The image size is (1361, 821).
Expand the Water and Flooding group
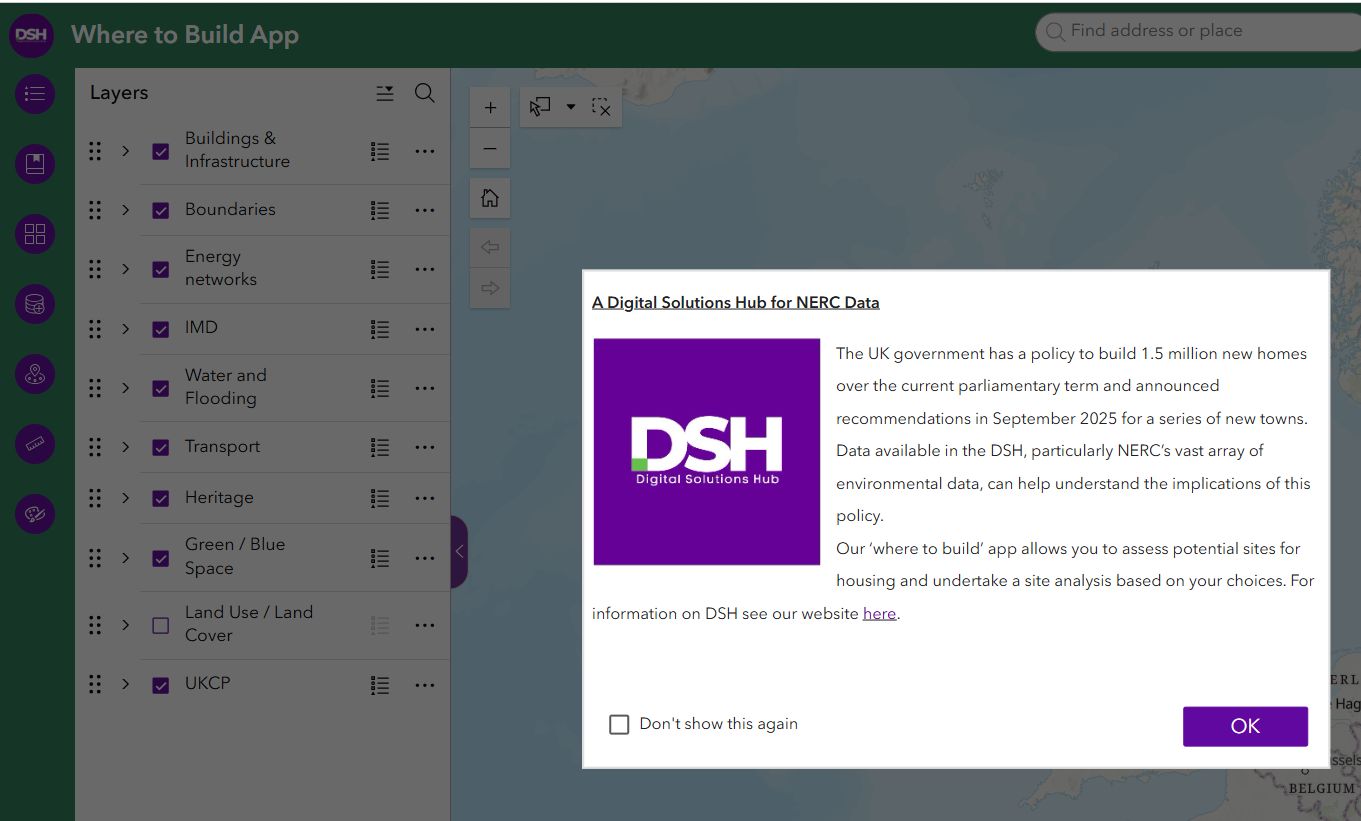point(125,387)
